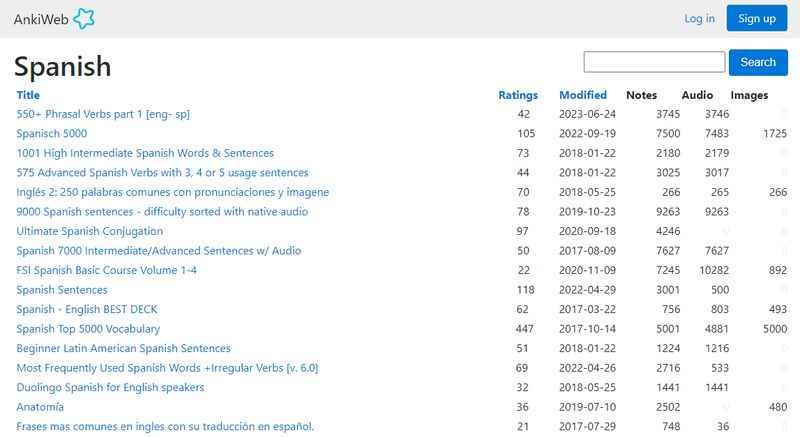800x437 pixels.
Task: Open Spanish - English BEST DECK
Action: pyautogui.click(x=87, y=310)
